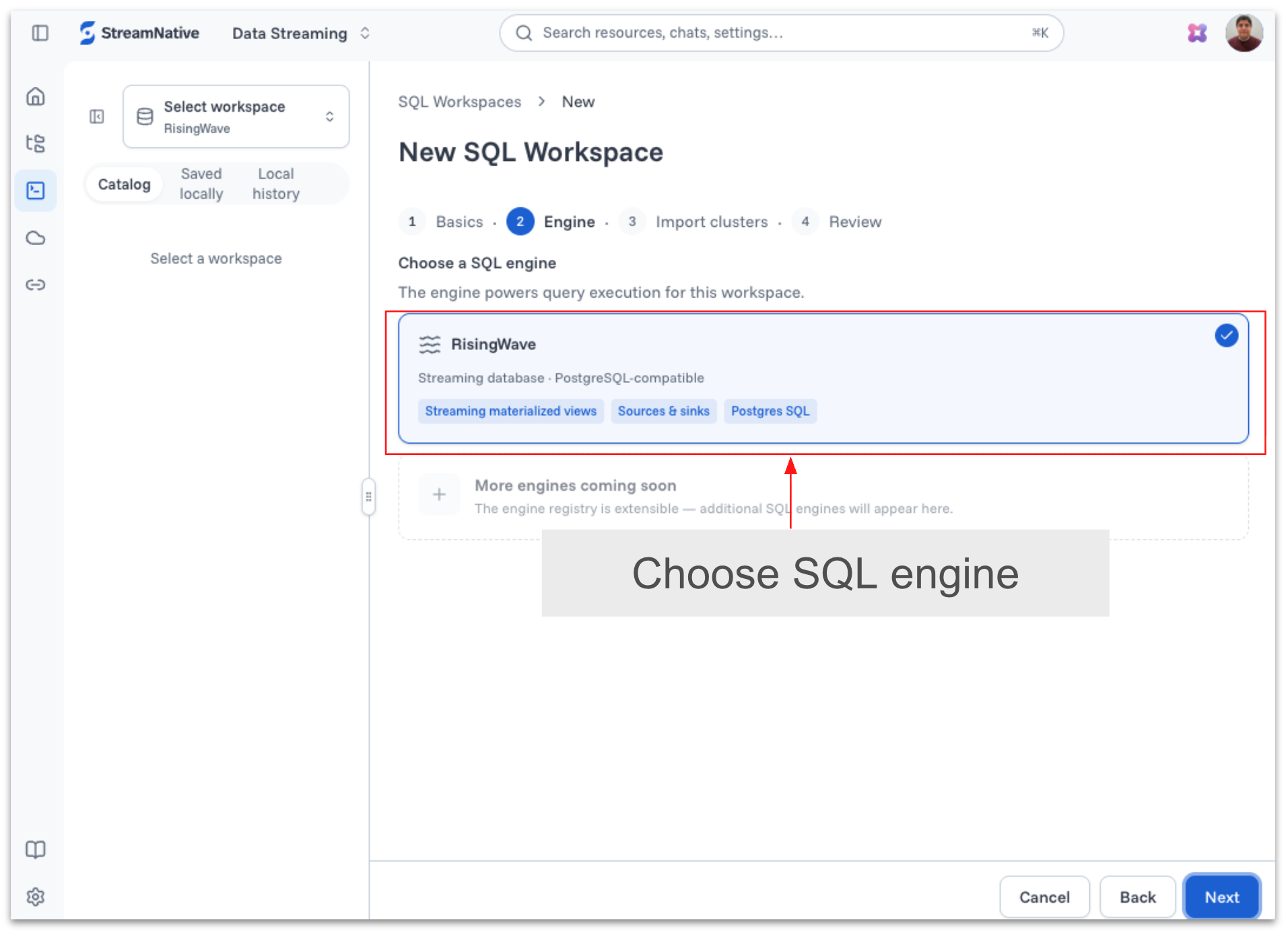Click the StreamNative logo
Viewport: 1288px width, 931px height.
click(x=139, y=33)
